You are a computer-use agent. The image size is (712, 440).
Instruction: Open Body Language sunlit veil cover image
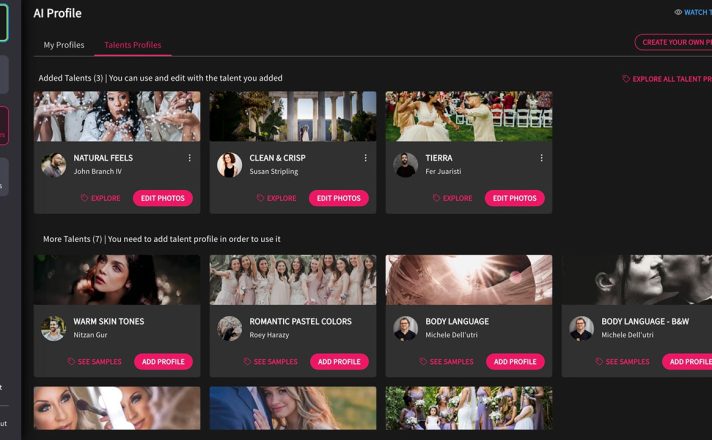[x=469, y=280]
